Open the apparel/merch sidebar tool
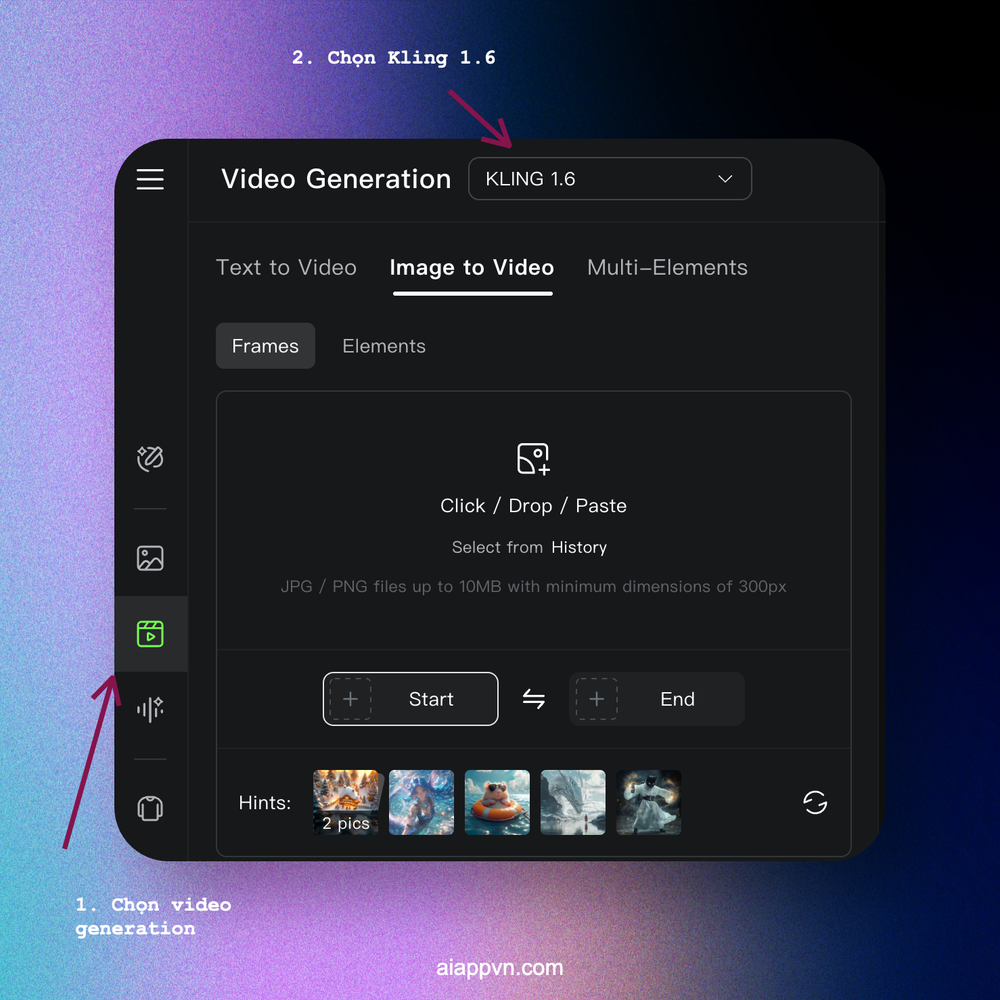The width and height of the screenshot is (1000, 1000). (x=150, y=808)
